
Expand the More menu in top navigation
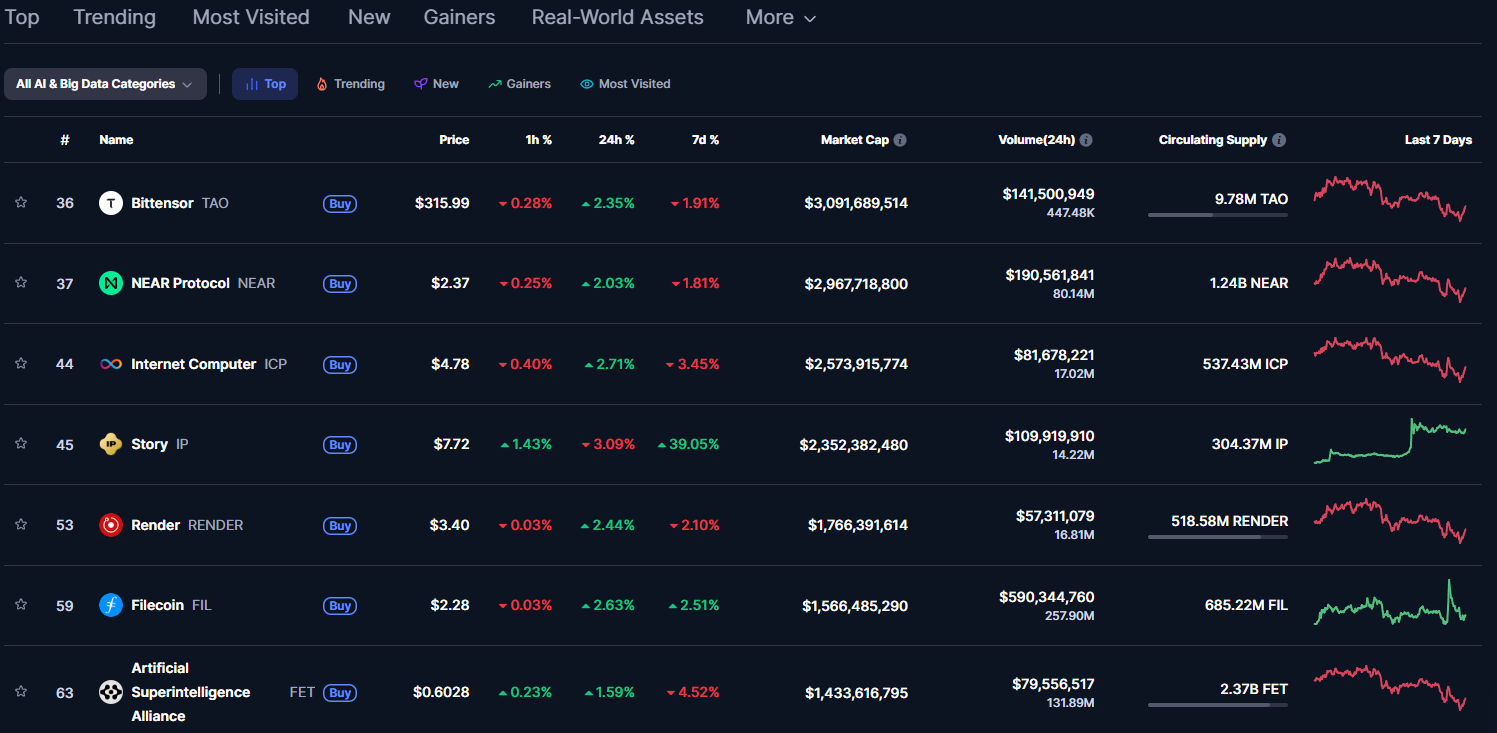pos(781,17)
